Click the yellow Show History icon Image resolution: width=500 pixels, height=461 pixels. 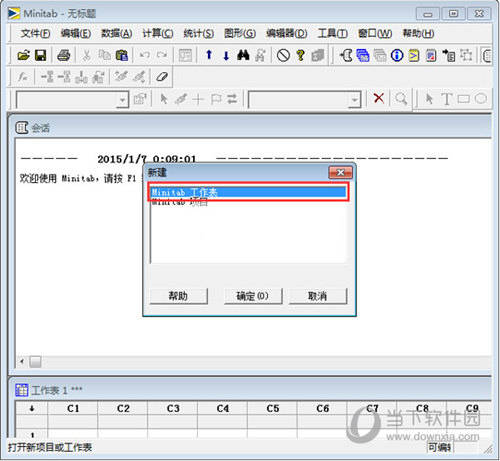(414, 55)
